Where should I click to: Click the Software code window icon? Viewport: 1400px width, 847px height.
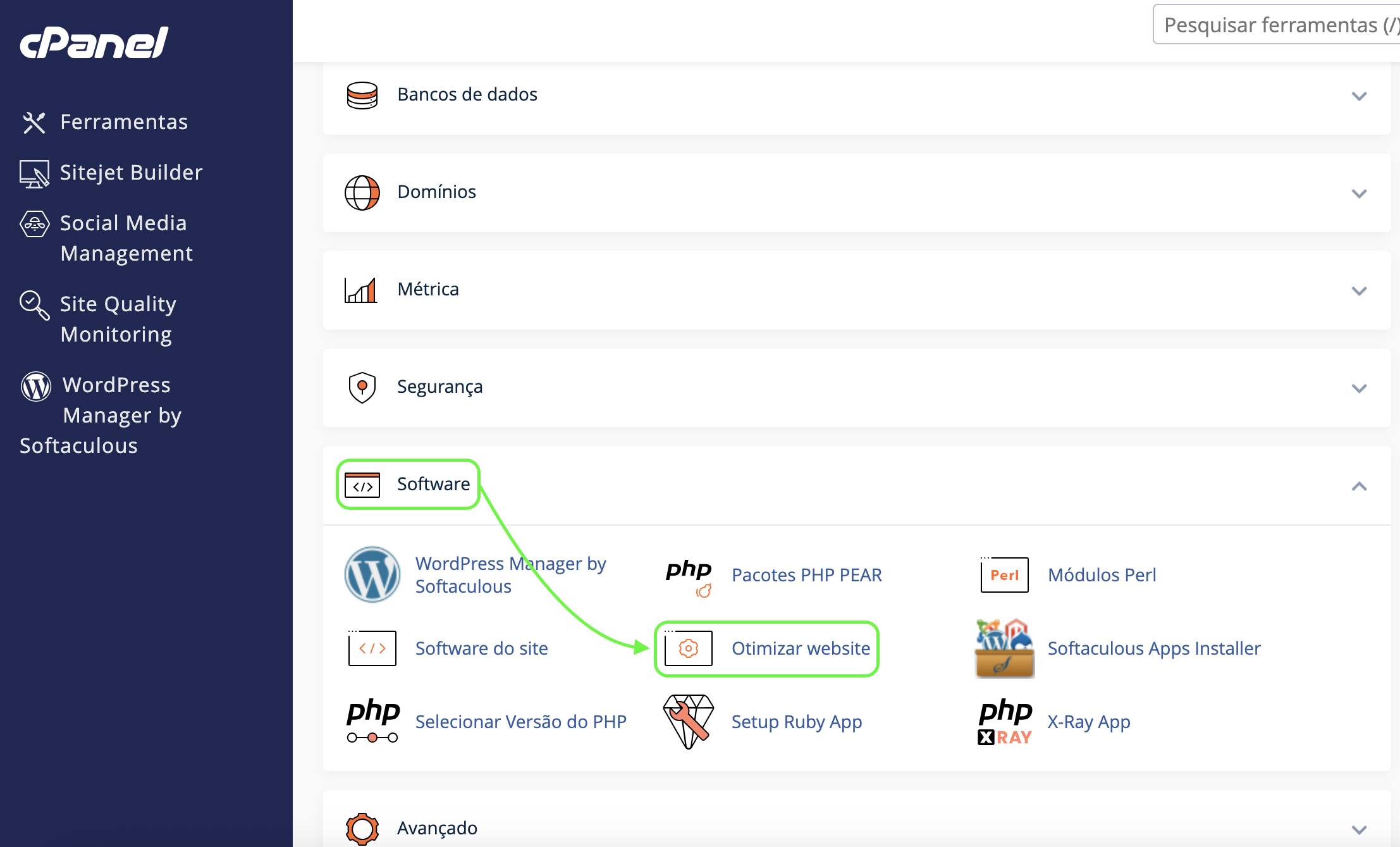coord(362,485)
